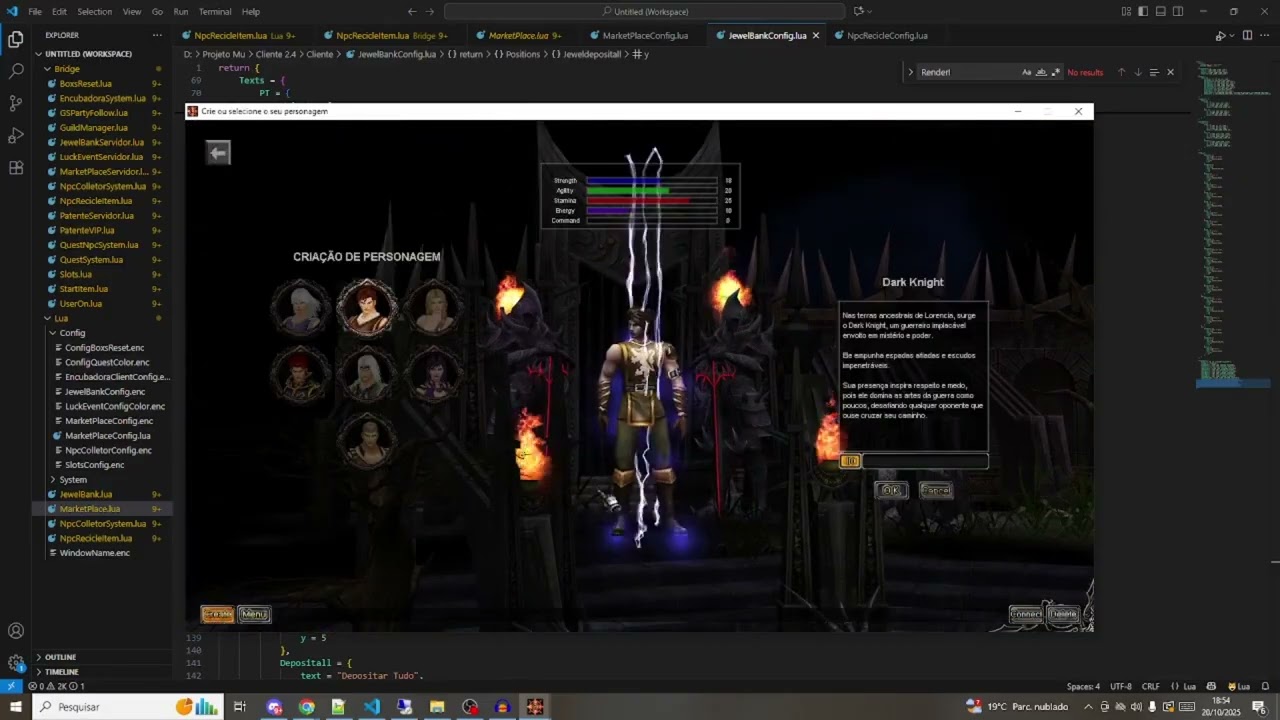Toggle Use Regular Expression in find widget
This screenshot has width=1280, height=720.
1055,72
